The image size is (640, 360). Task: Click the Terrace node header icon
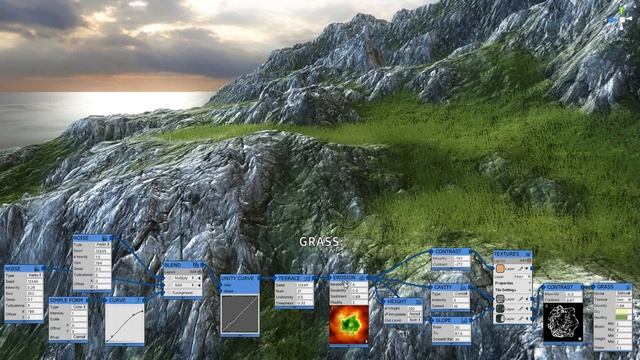[x=307, y=278]
